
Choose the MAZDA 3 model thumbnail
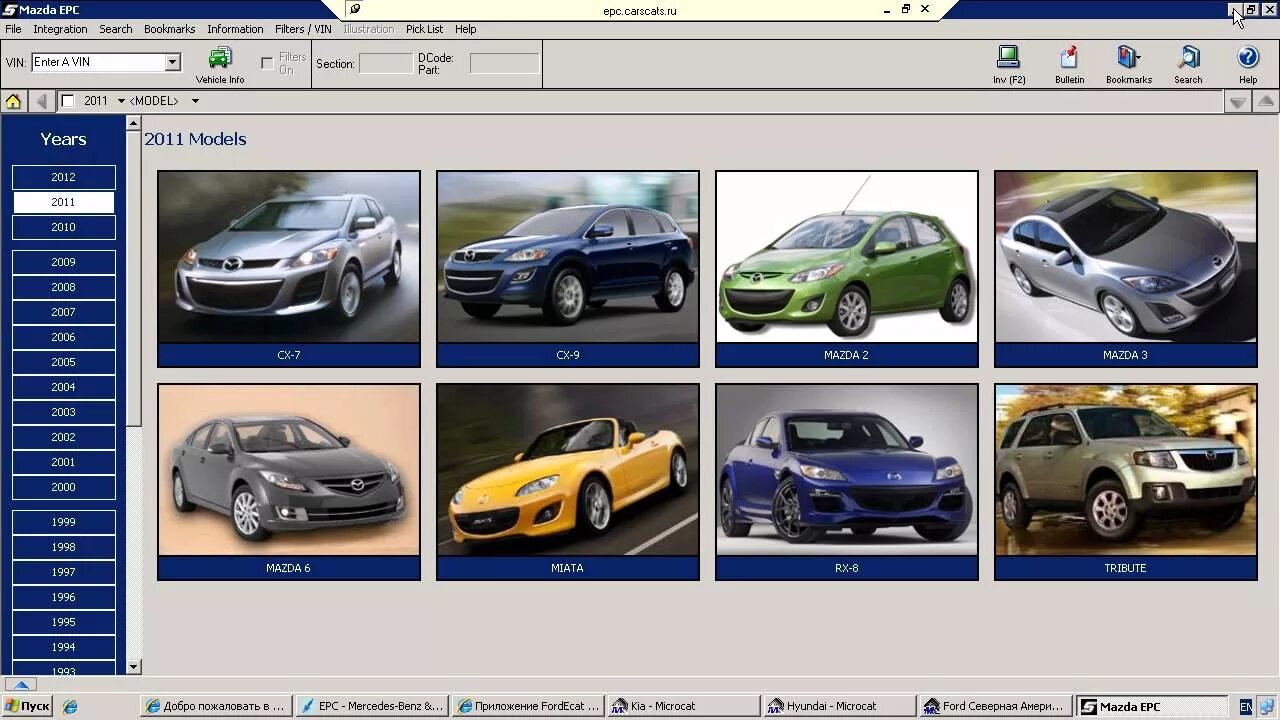pyautogui.click(x=1126, y=269)
